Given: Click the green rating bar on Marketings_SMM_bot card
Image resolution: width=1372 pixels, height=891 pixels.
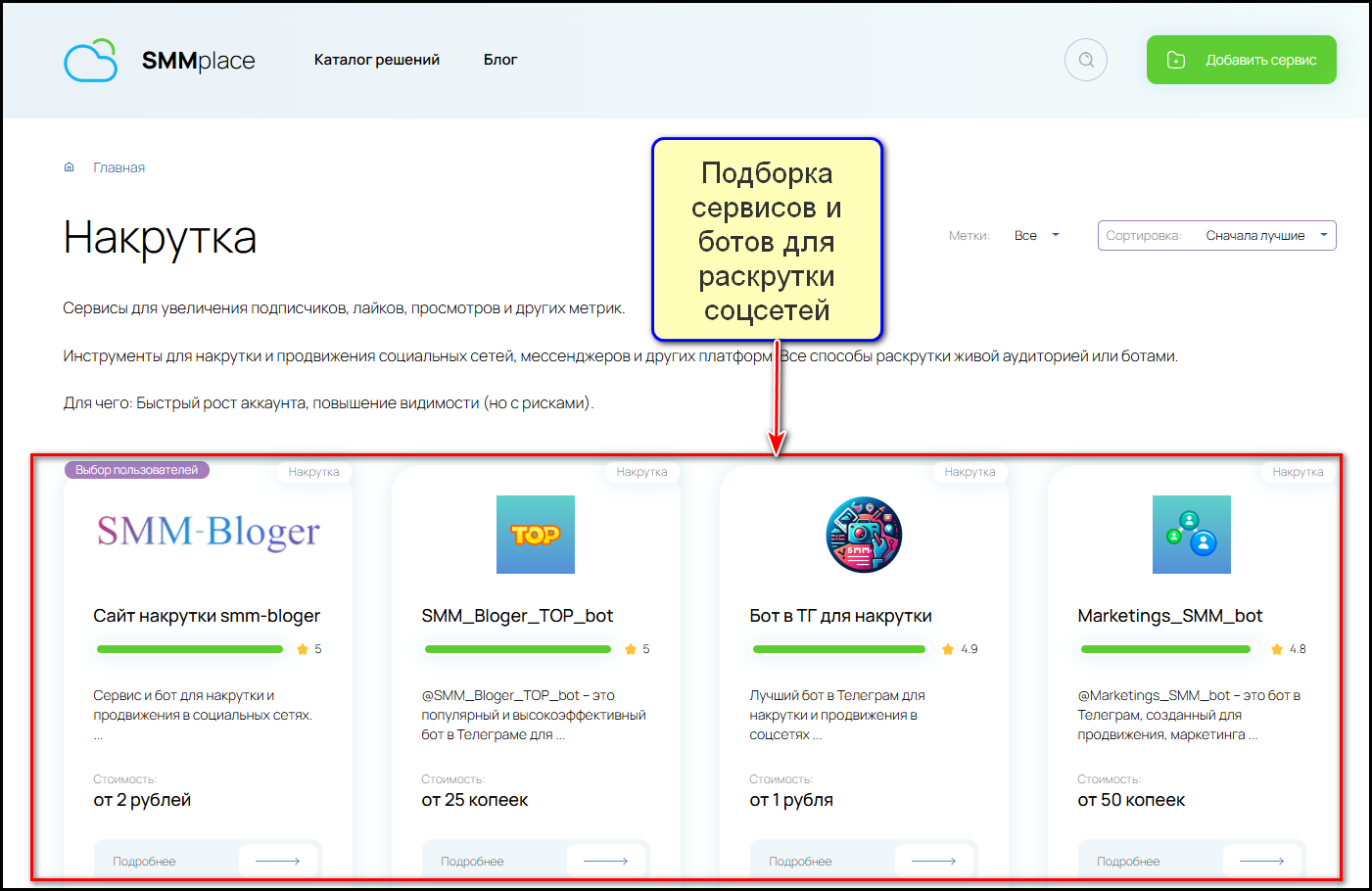Looking at the screenshot, I should point(1165,648).
